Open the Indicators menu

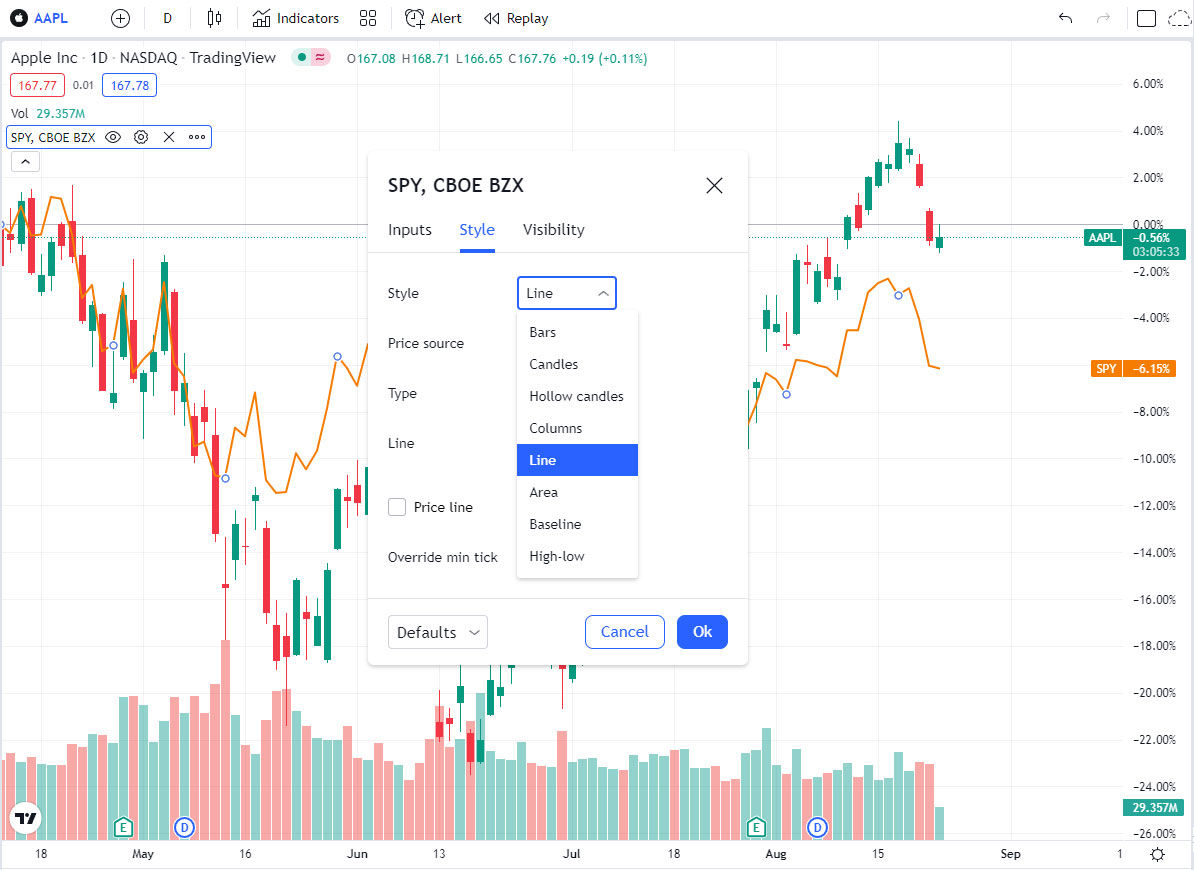coord(295,18)
